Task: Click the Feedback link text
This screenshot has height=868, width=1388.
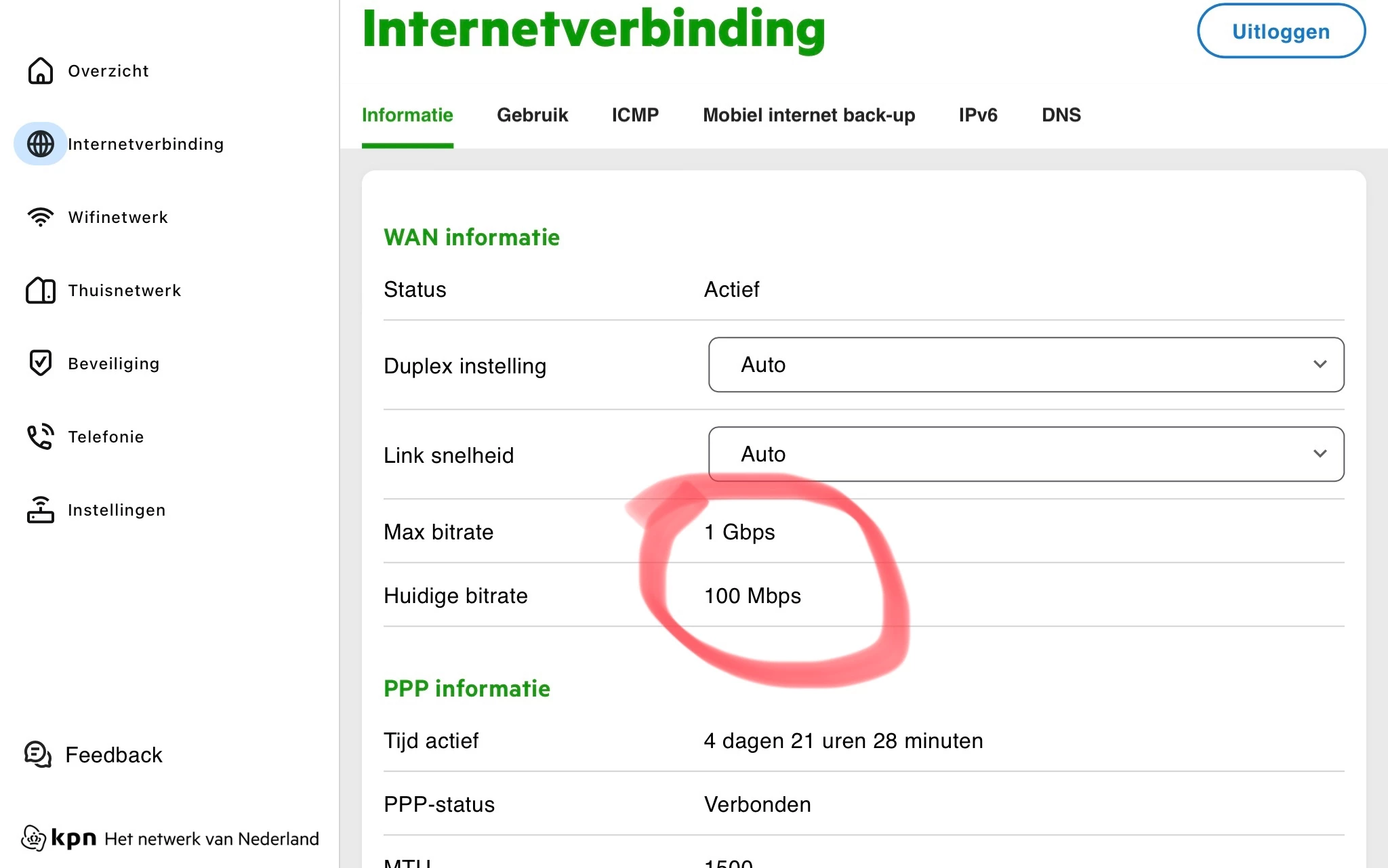Action: 114,755
